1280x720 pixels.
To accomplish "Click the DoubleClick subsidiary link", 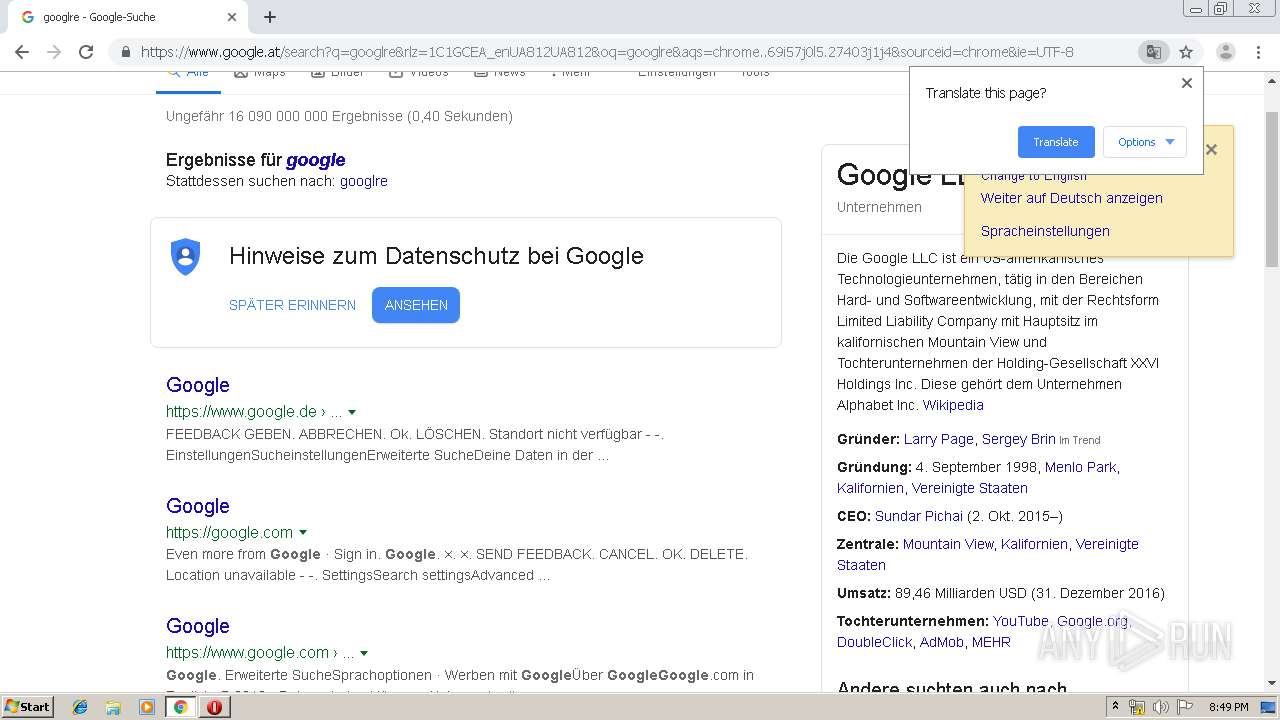I will [875, 642].
